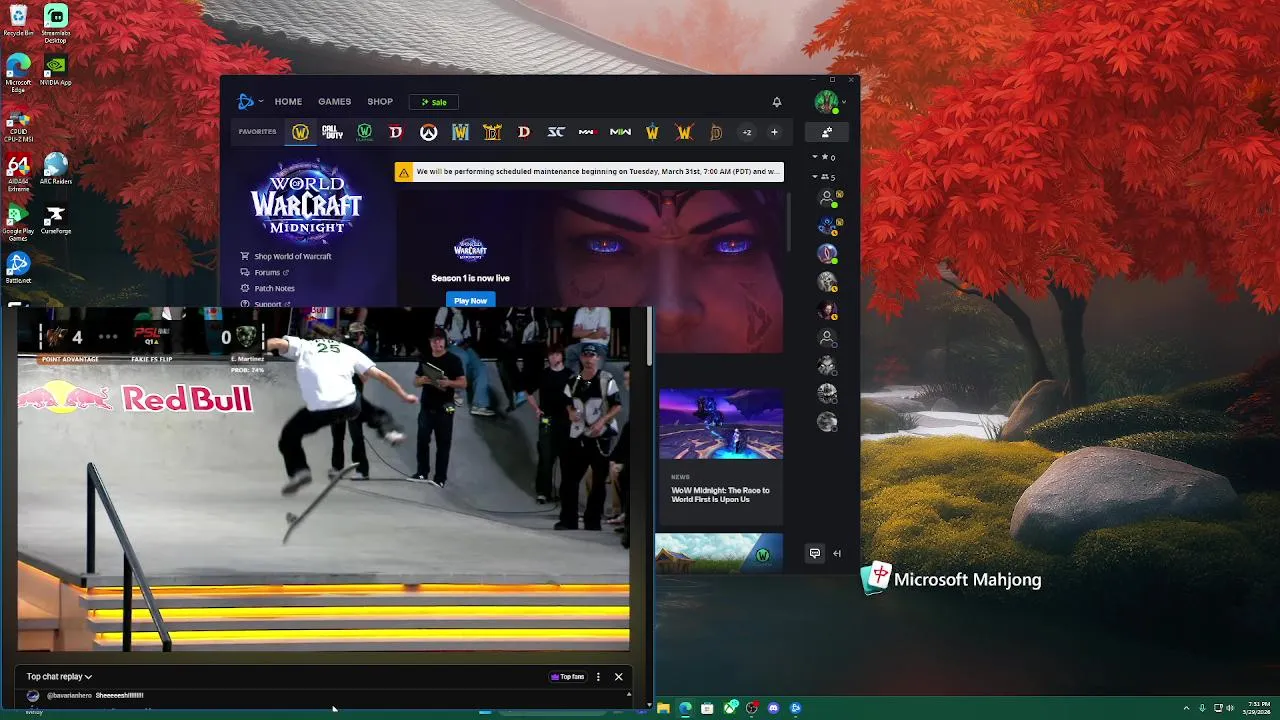Open the Streamlabs Desktop shortcut
The image size is (1280, 720).
56,23
